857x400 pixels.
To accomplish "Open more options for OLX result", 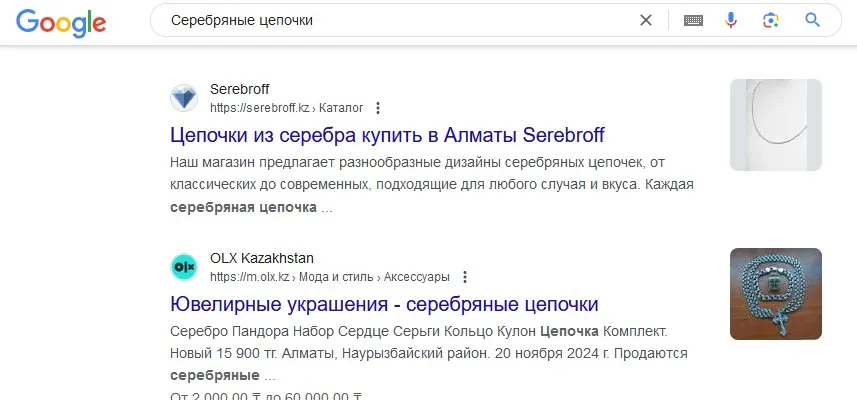I will tap(465, 277).
